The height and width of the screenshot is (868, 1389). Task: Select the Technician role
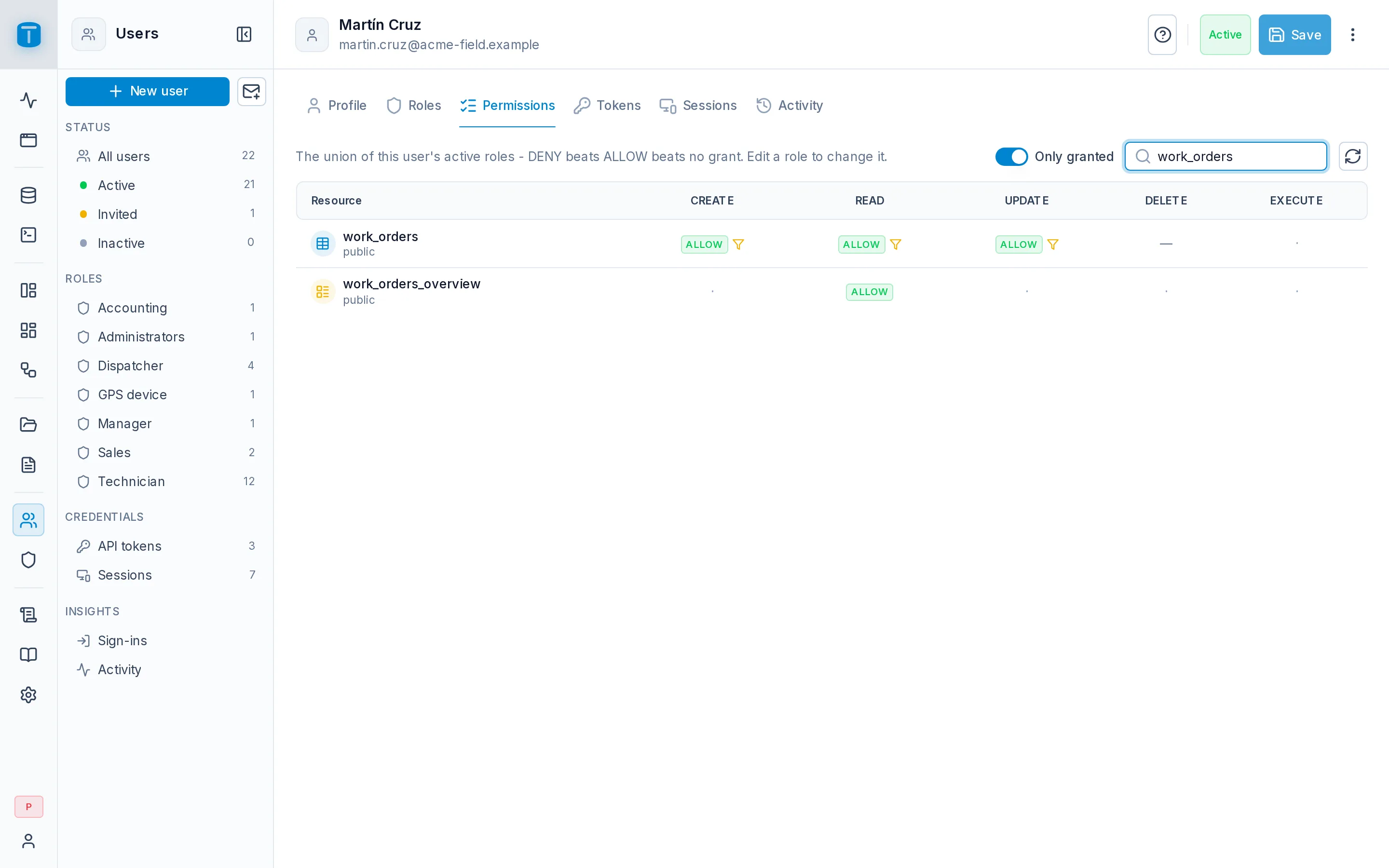coord(165,481)
